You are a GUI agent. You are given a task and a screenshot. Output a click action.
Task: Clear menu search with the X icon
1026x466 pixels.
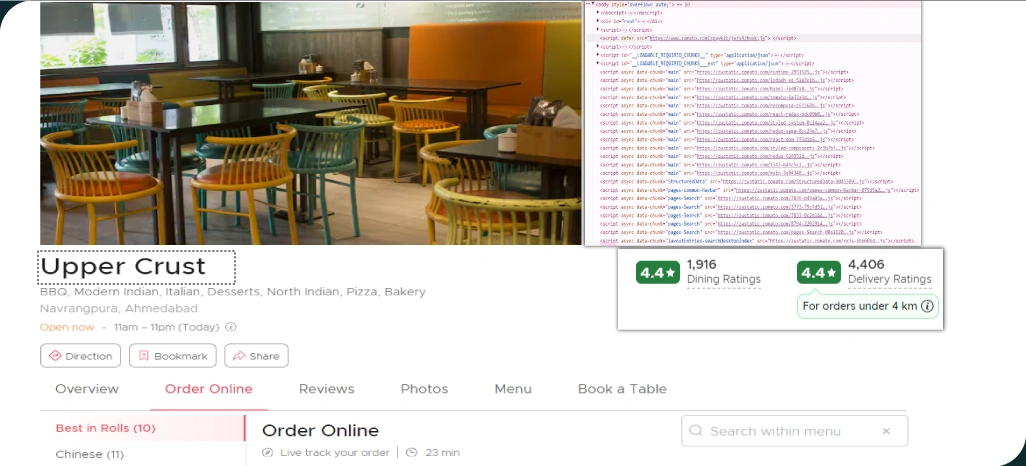point(886,431)
